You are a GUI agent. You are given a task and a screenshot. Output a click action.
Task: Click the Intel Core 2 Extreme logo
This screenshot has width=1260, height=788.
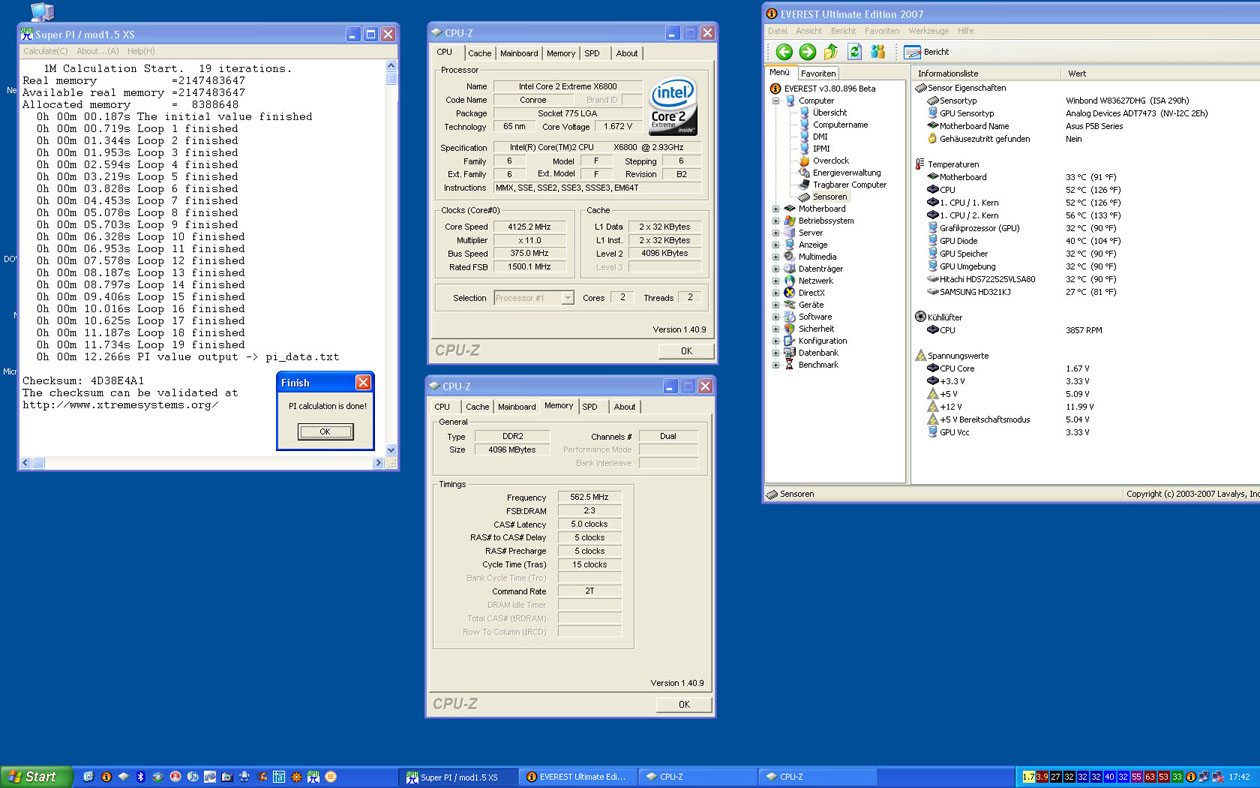click(672, 107)
